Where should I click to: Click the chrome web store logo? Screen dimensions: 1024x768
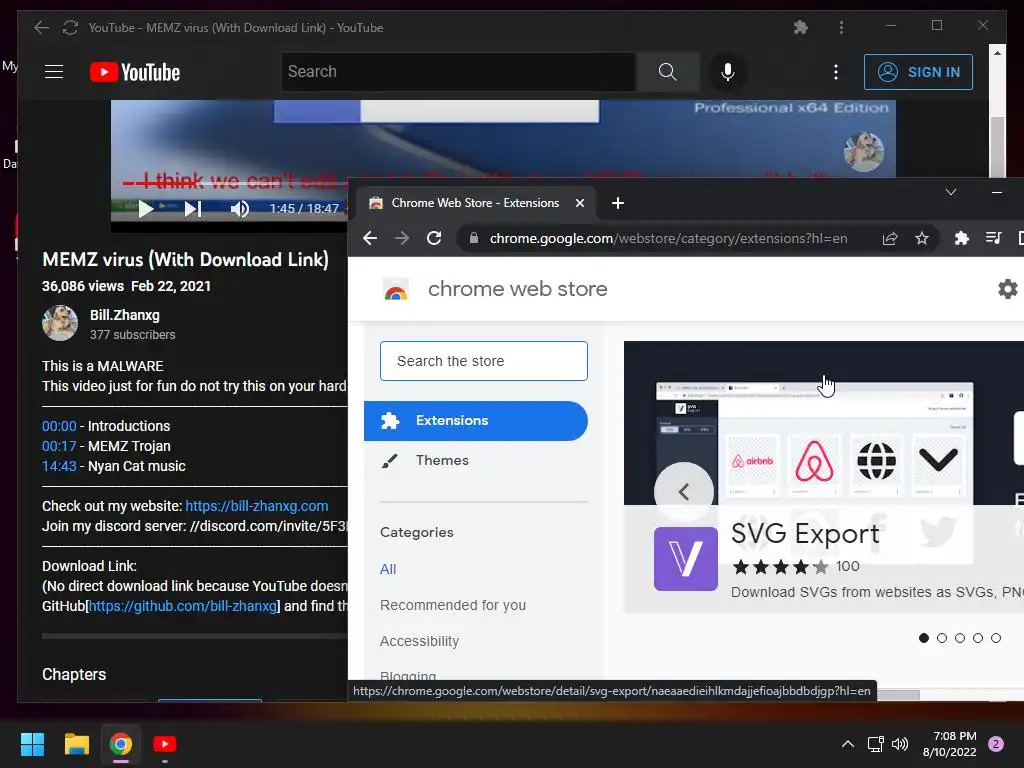396,289
